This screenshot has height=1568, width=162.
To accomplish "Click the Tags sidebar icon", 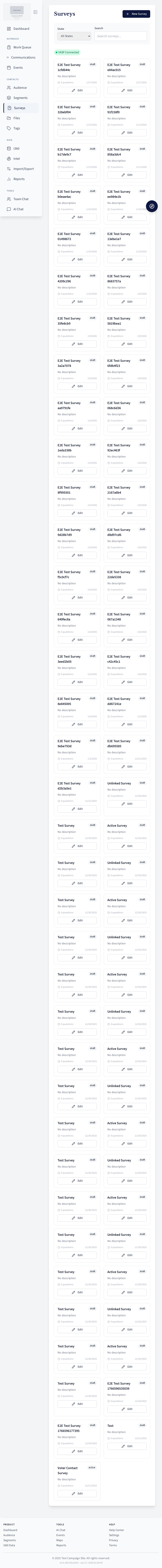I will coord(9,128).
